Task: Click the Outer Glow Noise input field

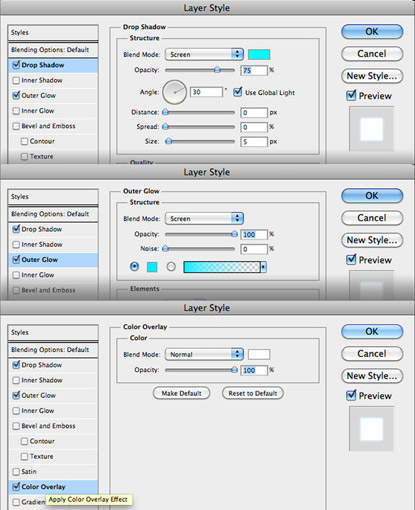Action: (254, 249)
